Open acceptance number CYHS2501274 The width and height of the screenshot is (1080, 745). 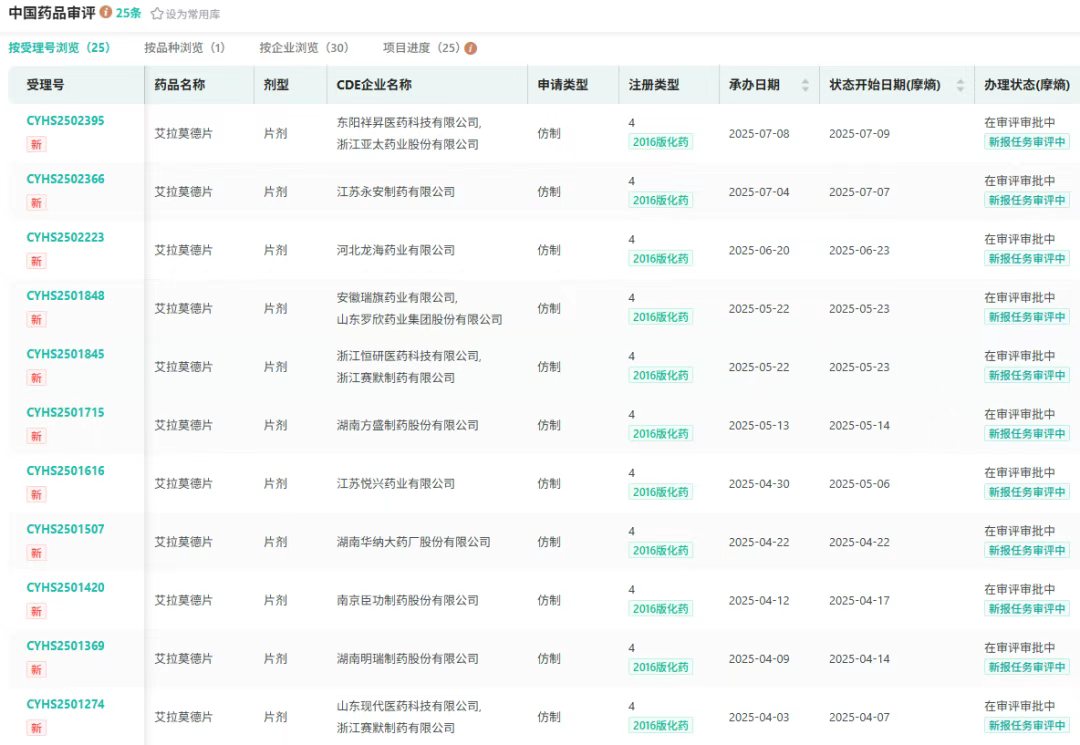click(x=65, y=704)
